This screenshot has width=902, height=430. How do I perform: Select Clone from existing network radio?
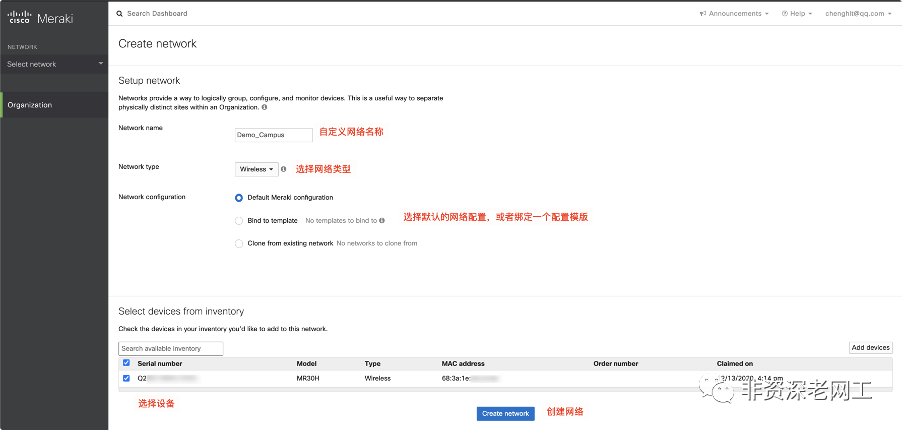point(239,243)
